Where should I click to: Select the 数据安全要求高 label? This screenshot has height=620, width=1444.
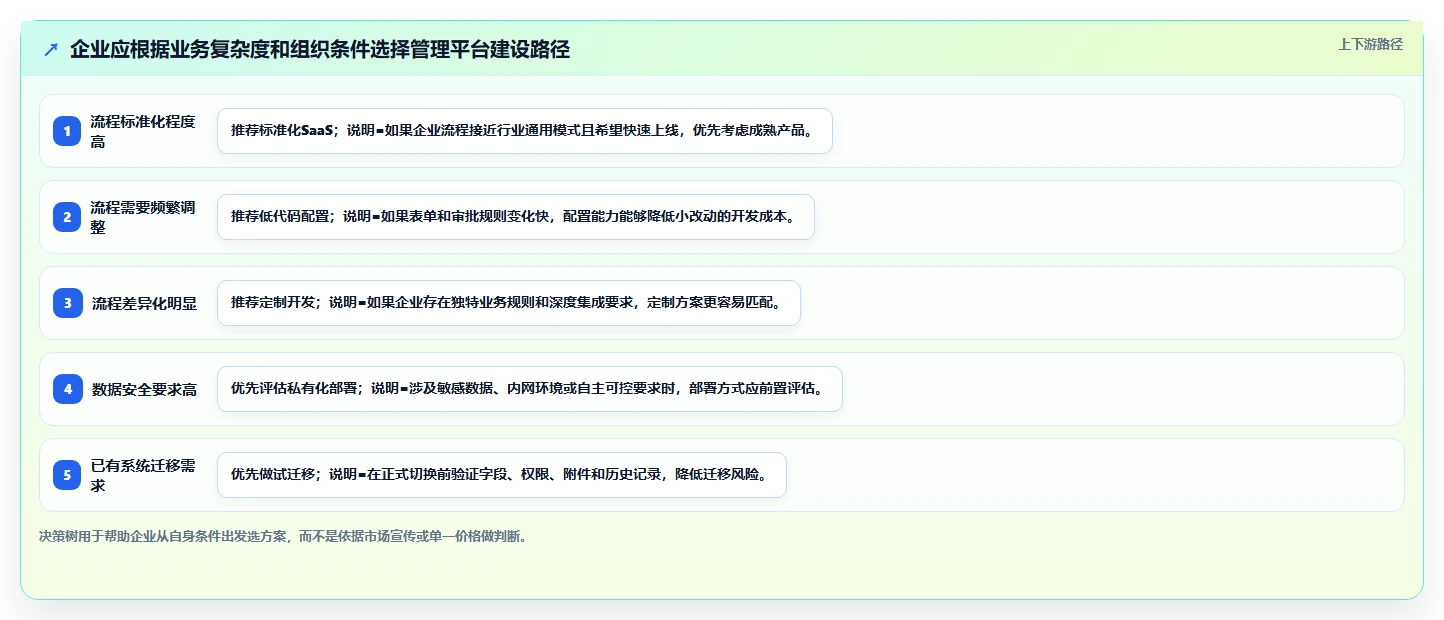[144, 389]
